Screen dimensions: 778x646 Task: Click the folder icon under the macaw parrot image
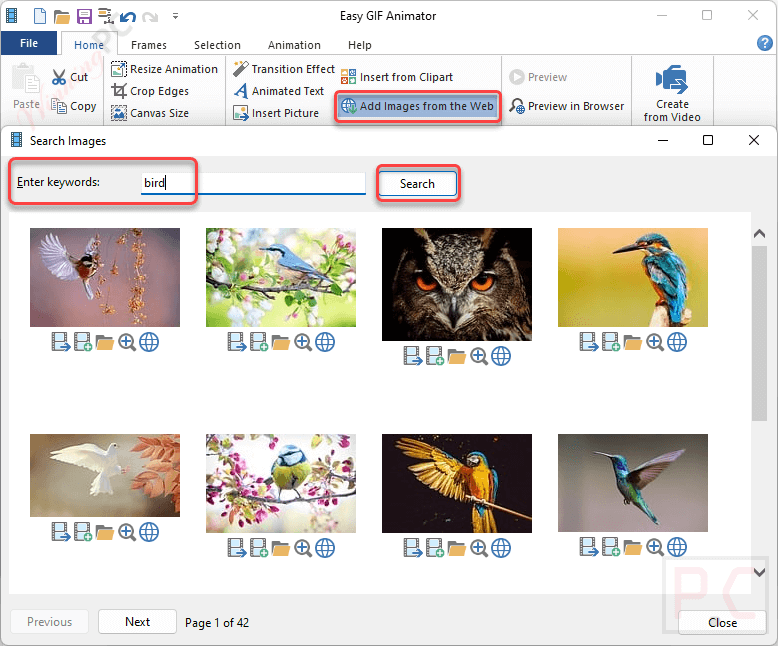456,548
